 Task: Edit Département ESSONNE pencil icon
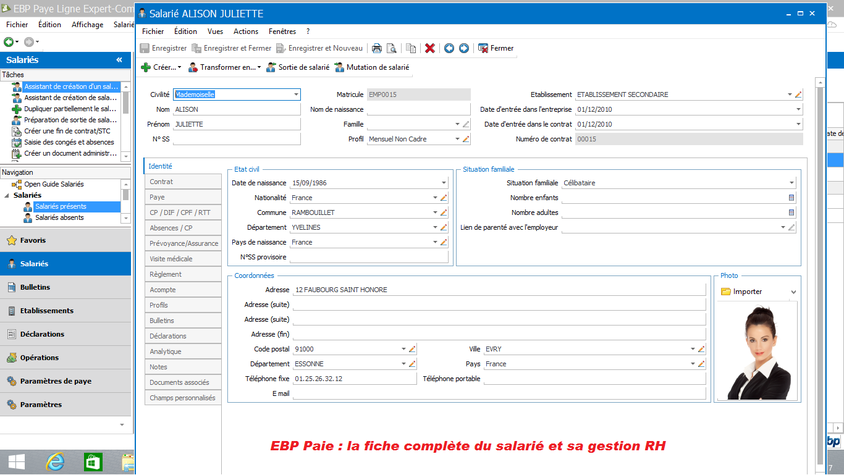[x=412, y=364]
